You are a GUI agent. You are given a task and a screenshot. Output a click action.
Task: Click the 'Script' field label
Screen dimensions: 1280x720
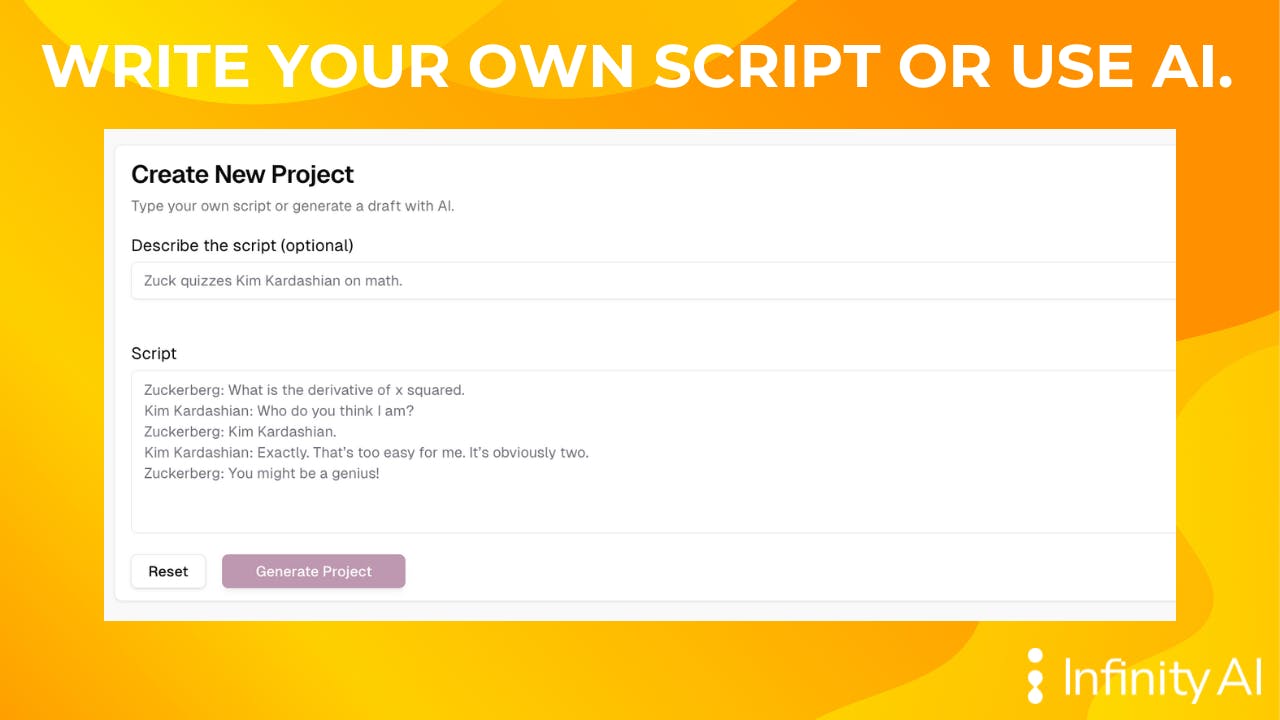154,353
